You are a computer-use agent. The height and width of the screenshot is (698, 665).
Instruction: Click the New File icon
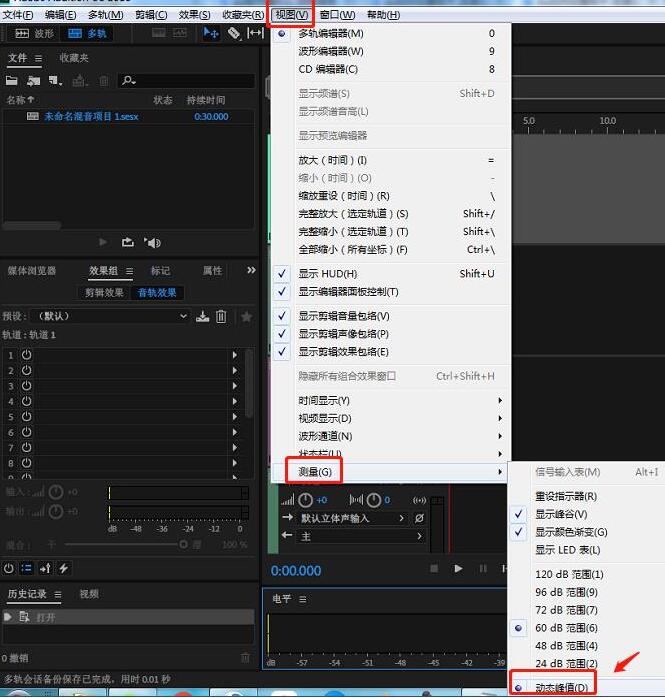click(55, 81)
